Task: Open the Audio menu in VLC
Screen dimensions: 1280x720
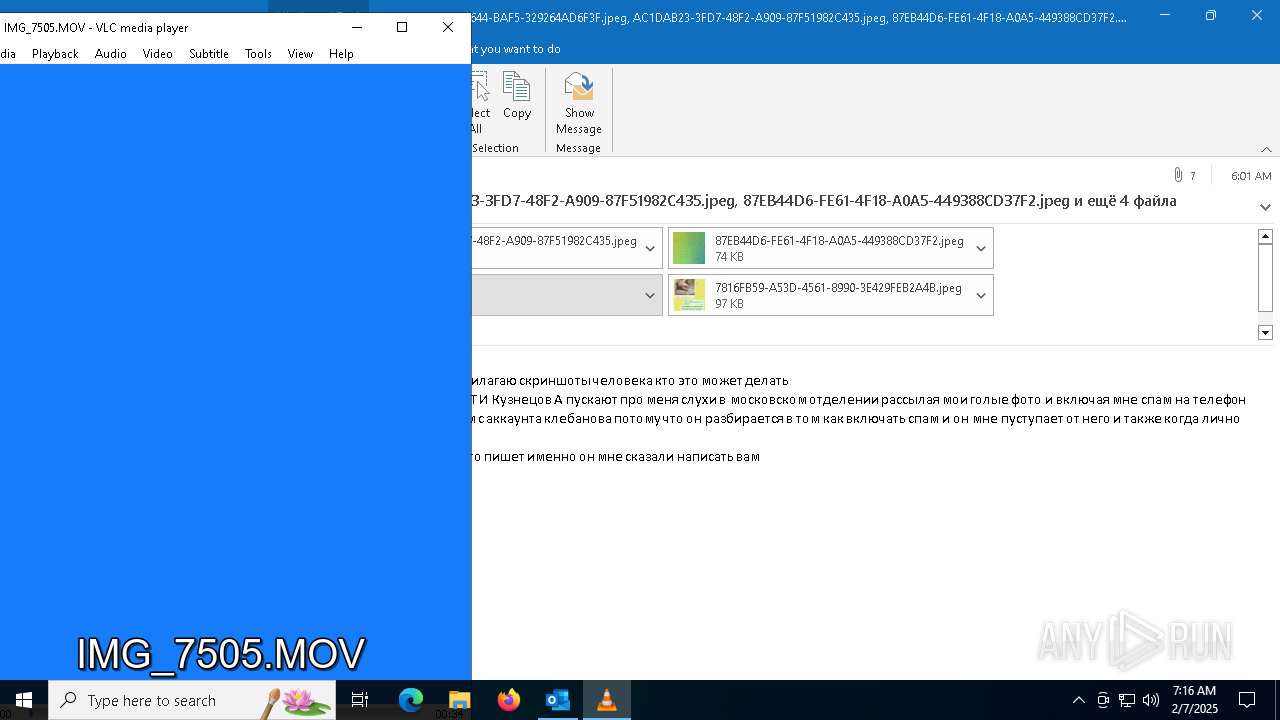Action: point(110,54)
